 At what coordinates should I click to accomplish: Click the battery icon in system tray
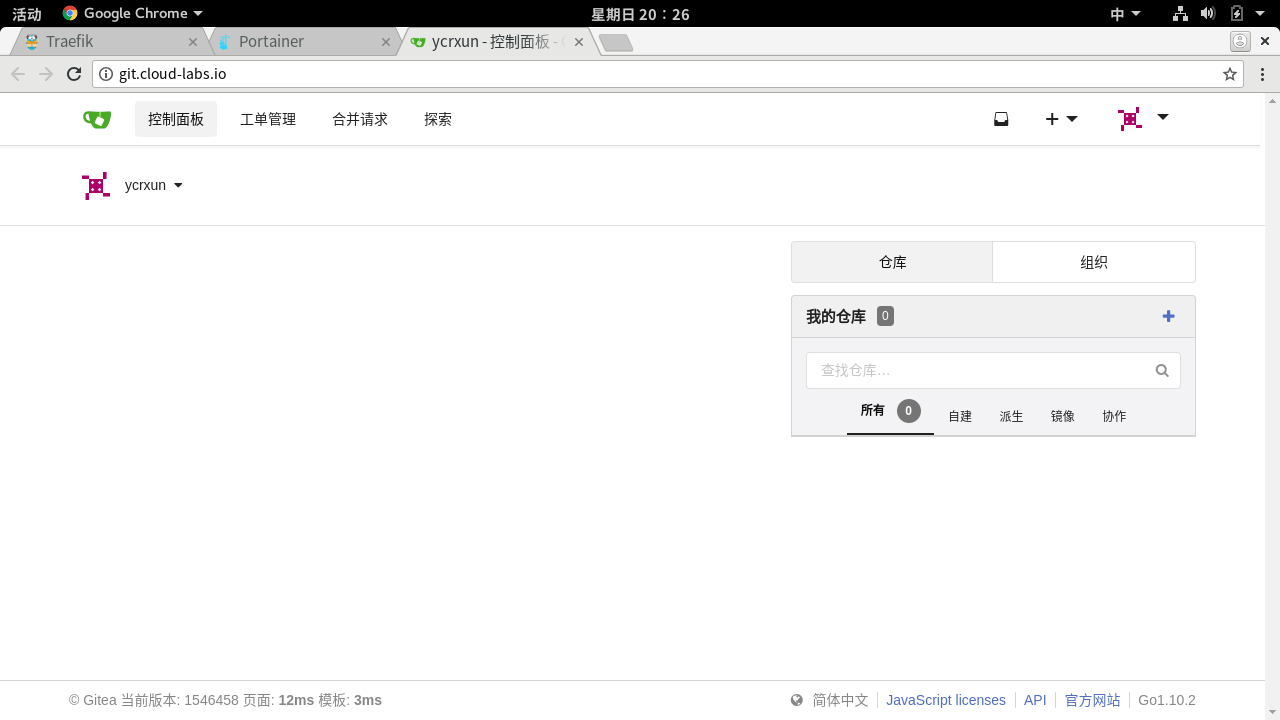1237,14
